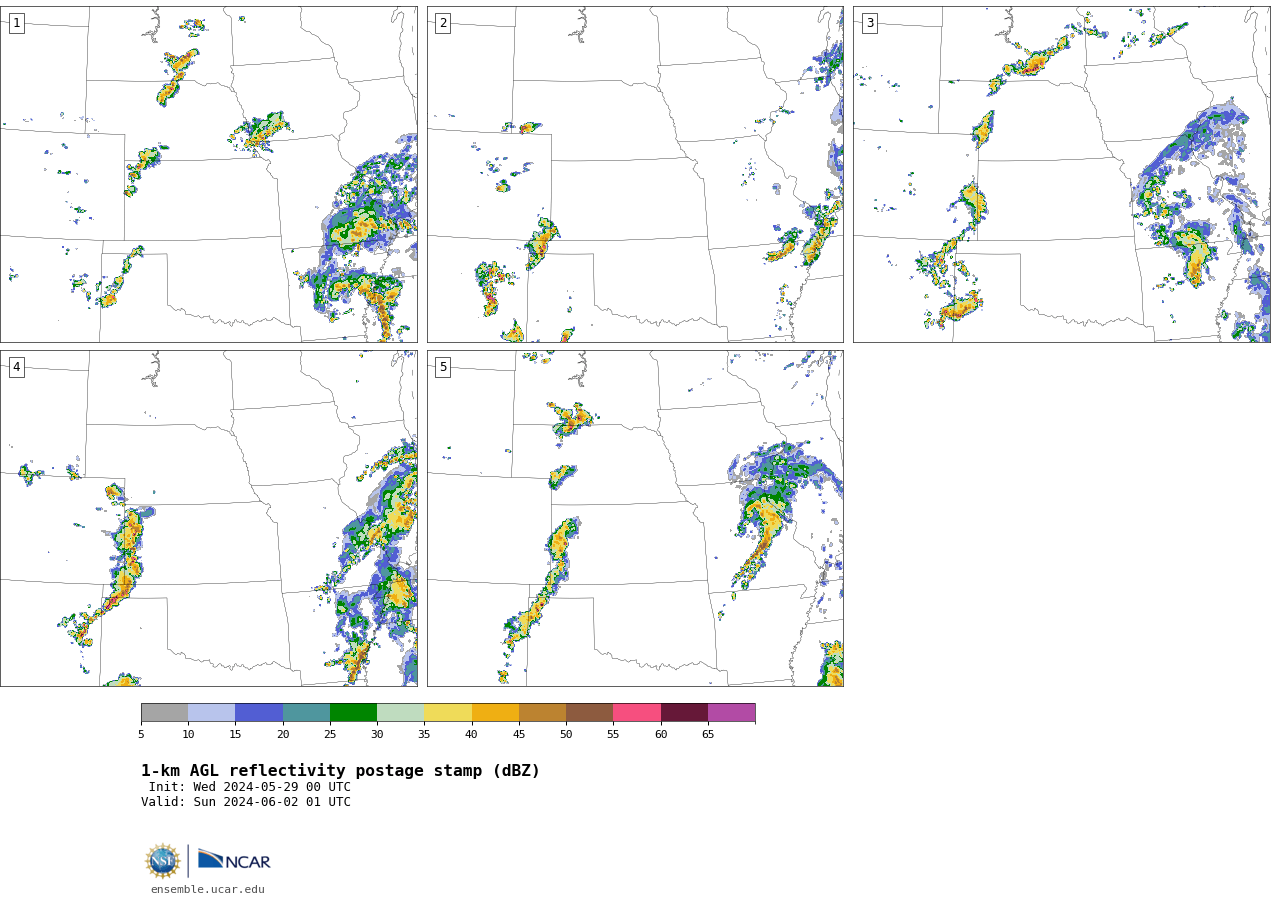
Task: Click the colorbar tick label '50'
Action: (566, 735)
